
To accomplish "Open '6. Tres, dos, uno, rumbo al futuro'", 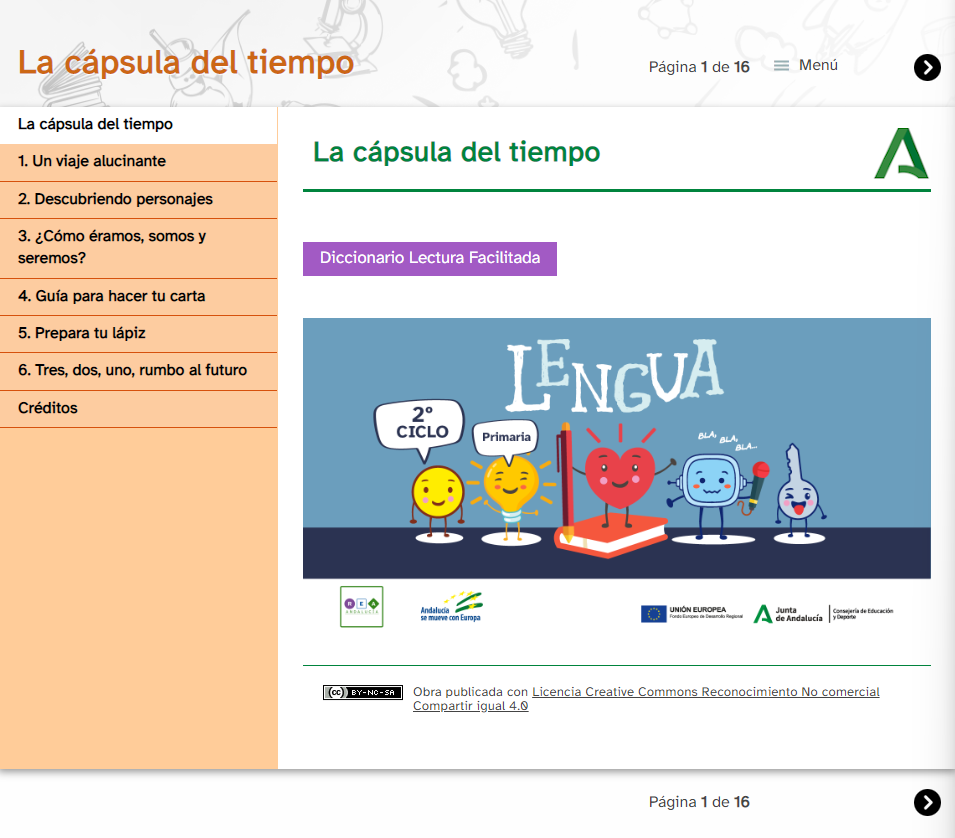I will click(139, 371).
